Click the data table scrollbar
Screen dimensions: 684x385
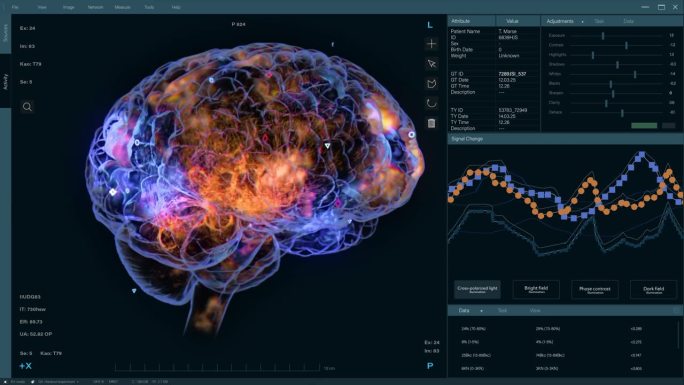[x=679, y=334]
